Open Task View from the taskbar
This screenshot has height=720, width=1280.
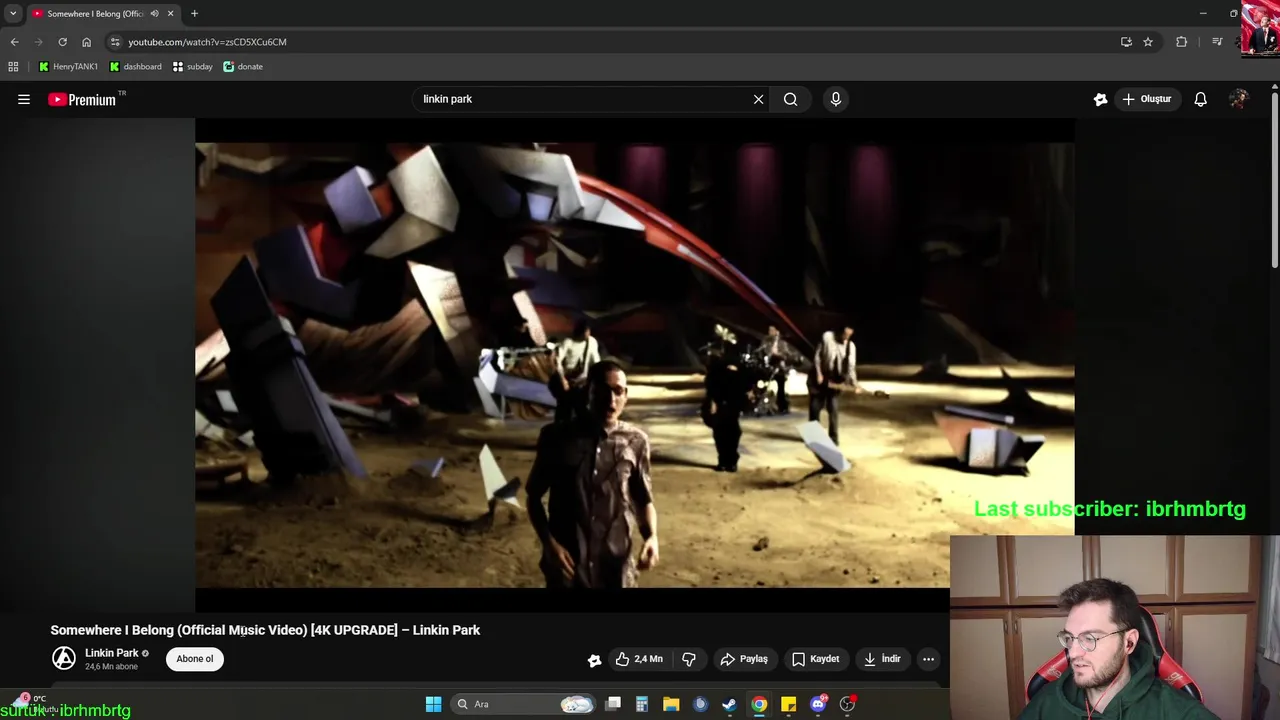[613, 704]
